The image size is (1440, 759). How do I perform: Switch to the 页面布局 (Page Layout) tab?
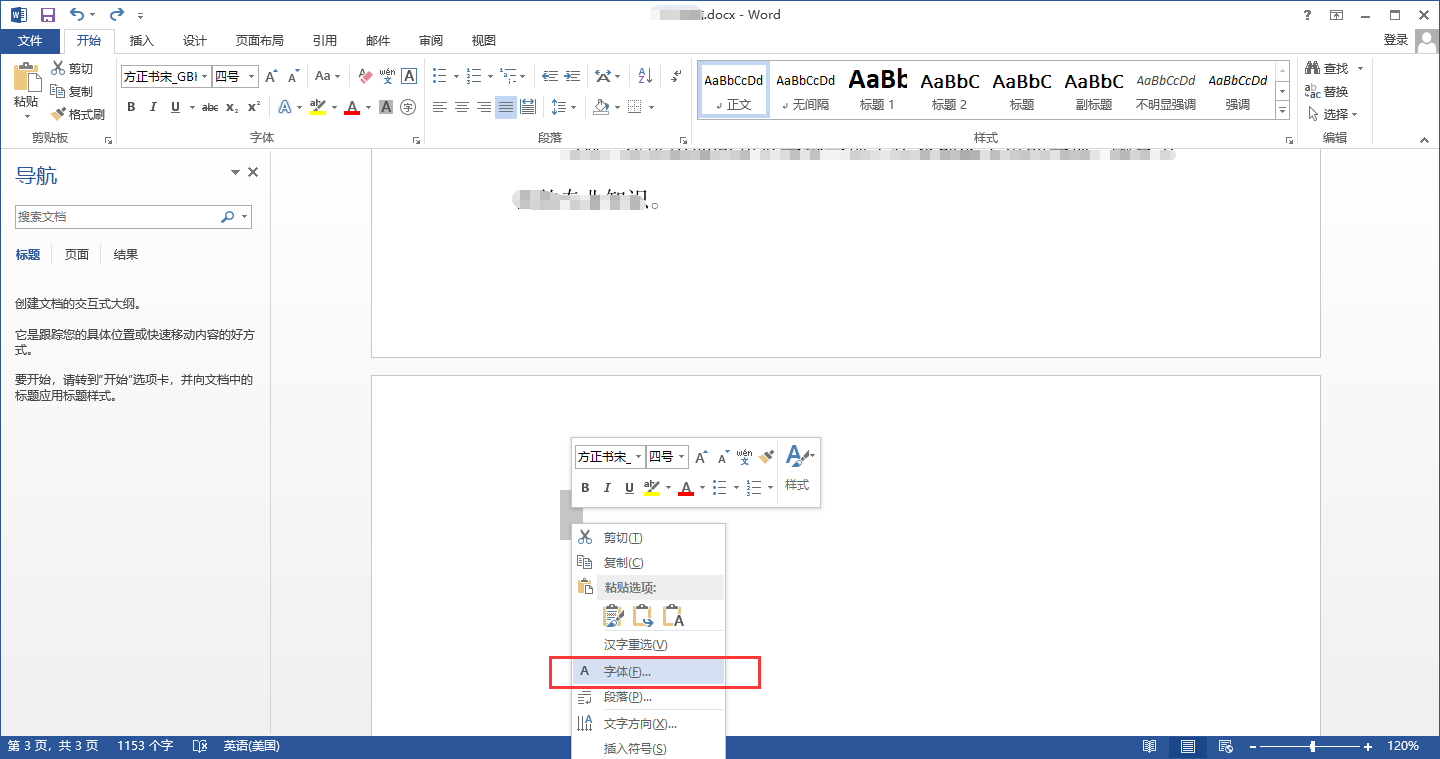click(260, 41)
